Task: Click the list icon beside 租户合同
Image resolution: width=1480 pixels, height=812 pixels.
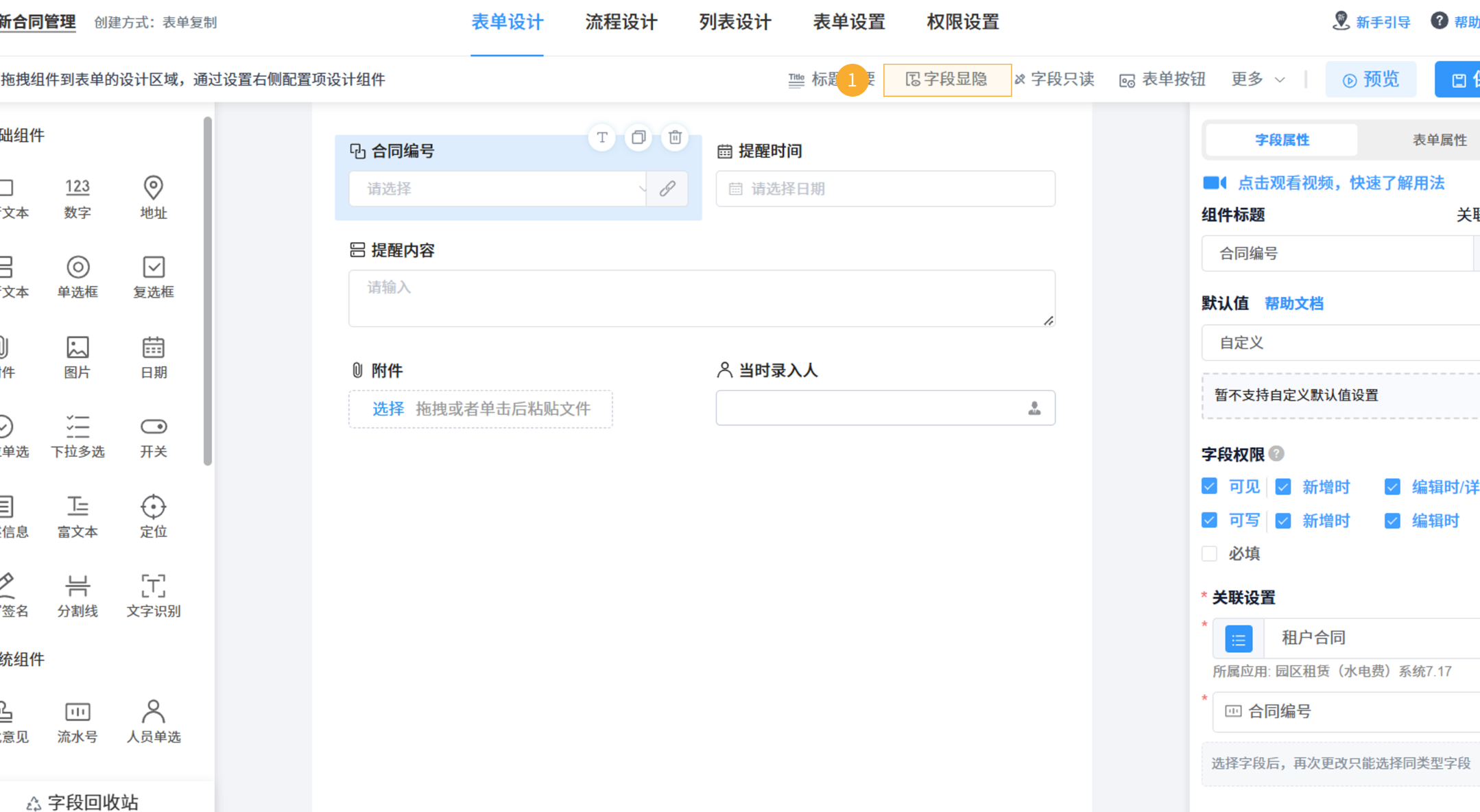Action: [x=1238, y=639]
